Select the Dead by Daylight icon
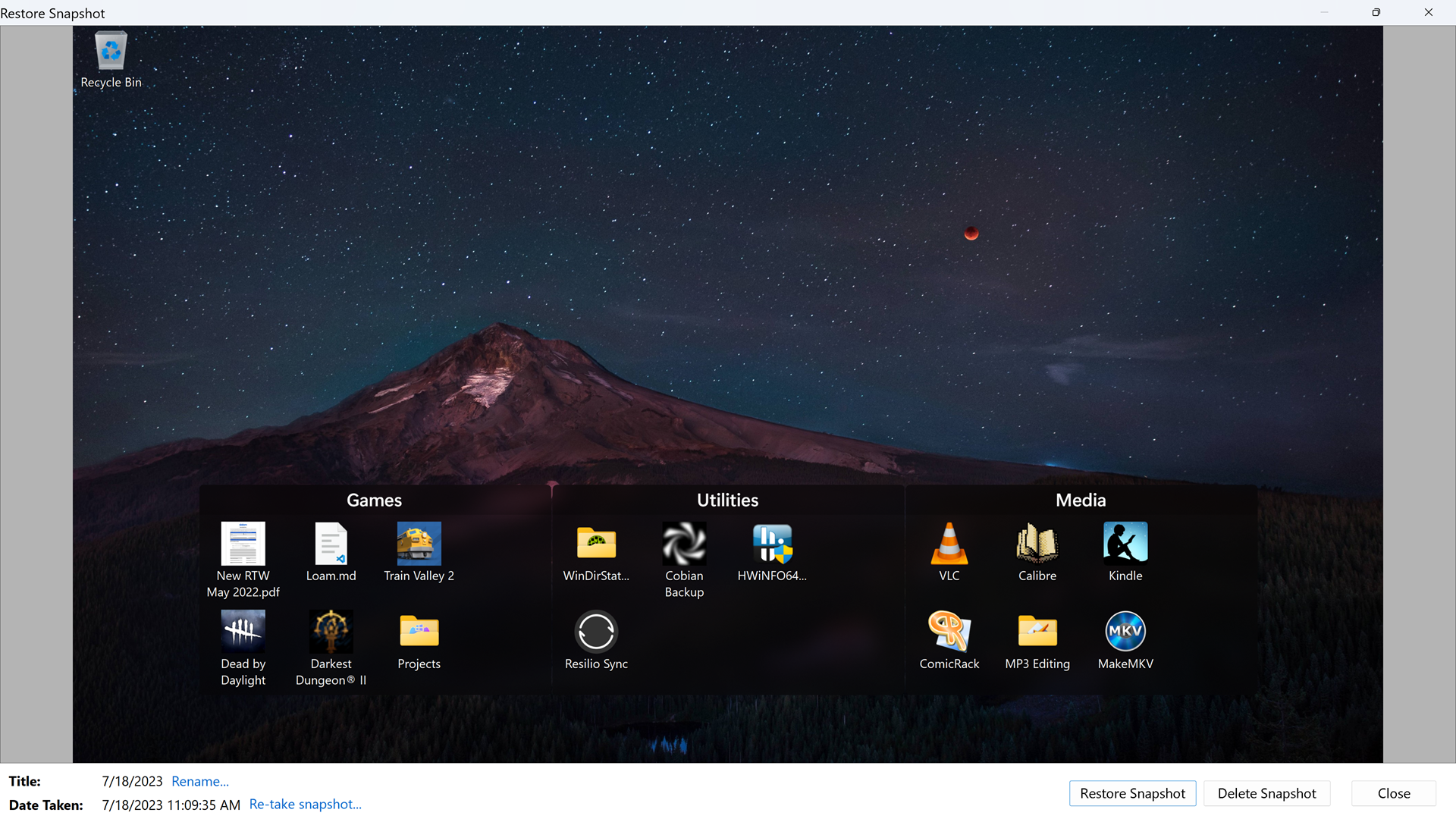The image size is (1456, 819). coord(243,632)
